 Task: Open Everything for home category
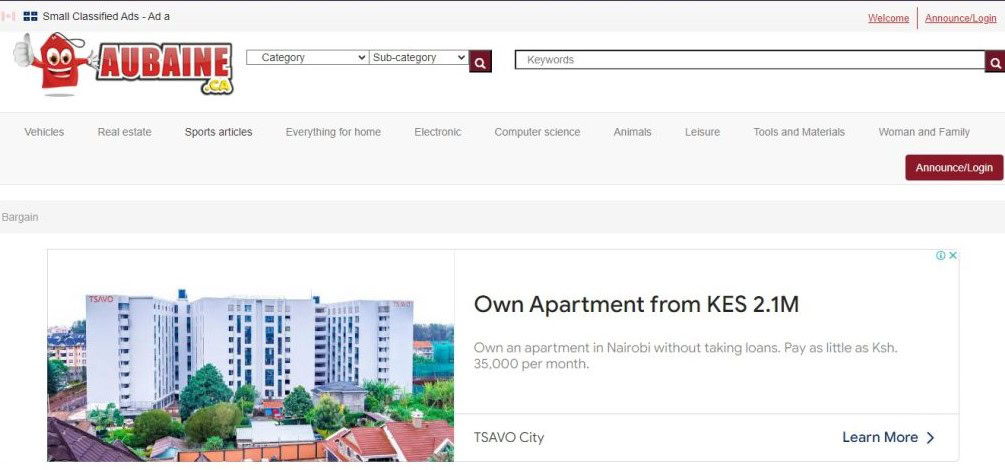(333, 132)
